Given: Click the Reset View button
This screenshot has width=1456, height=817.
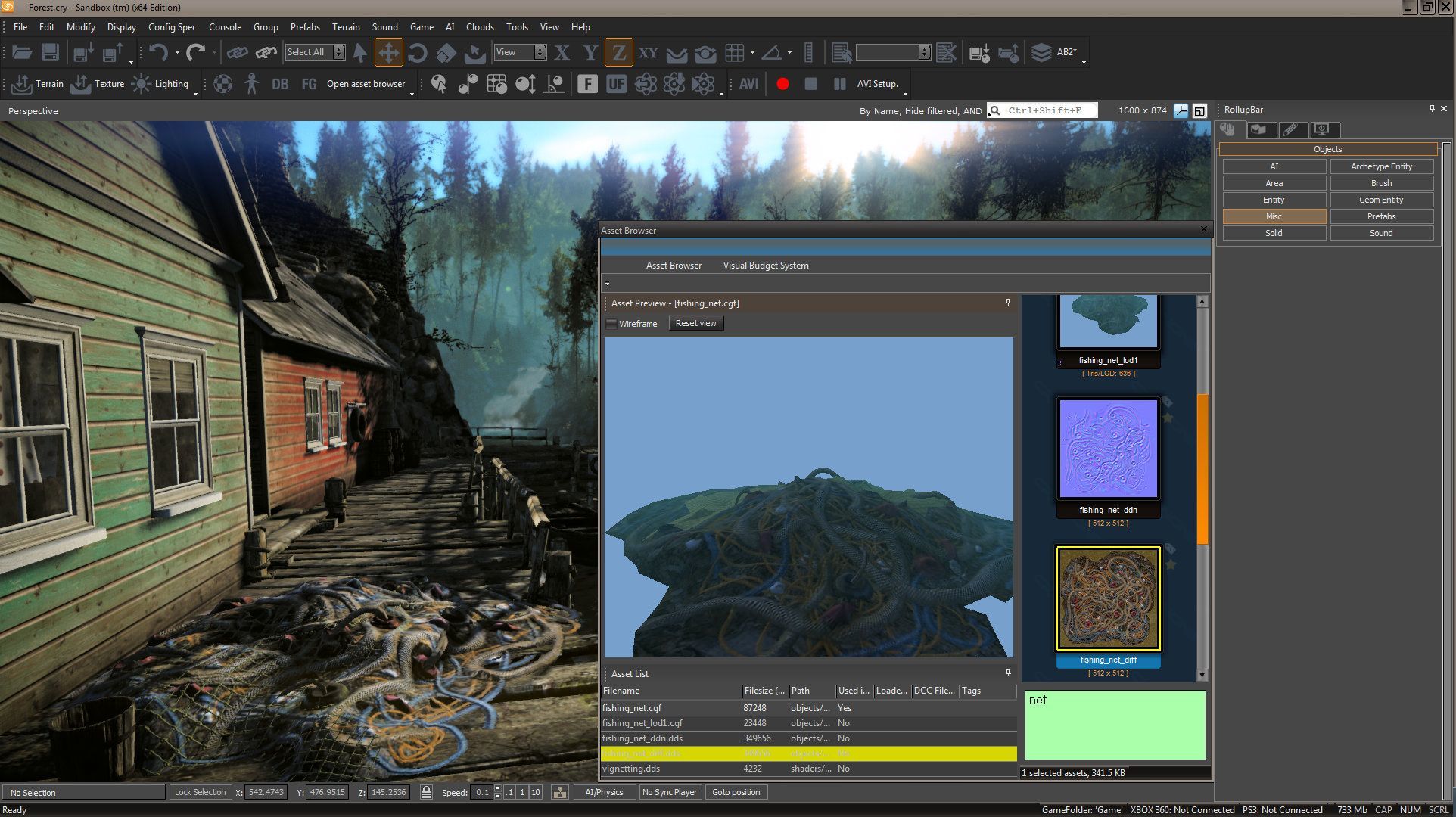Looking at the screenshot, I should (x=694, y=323).
